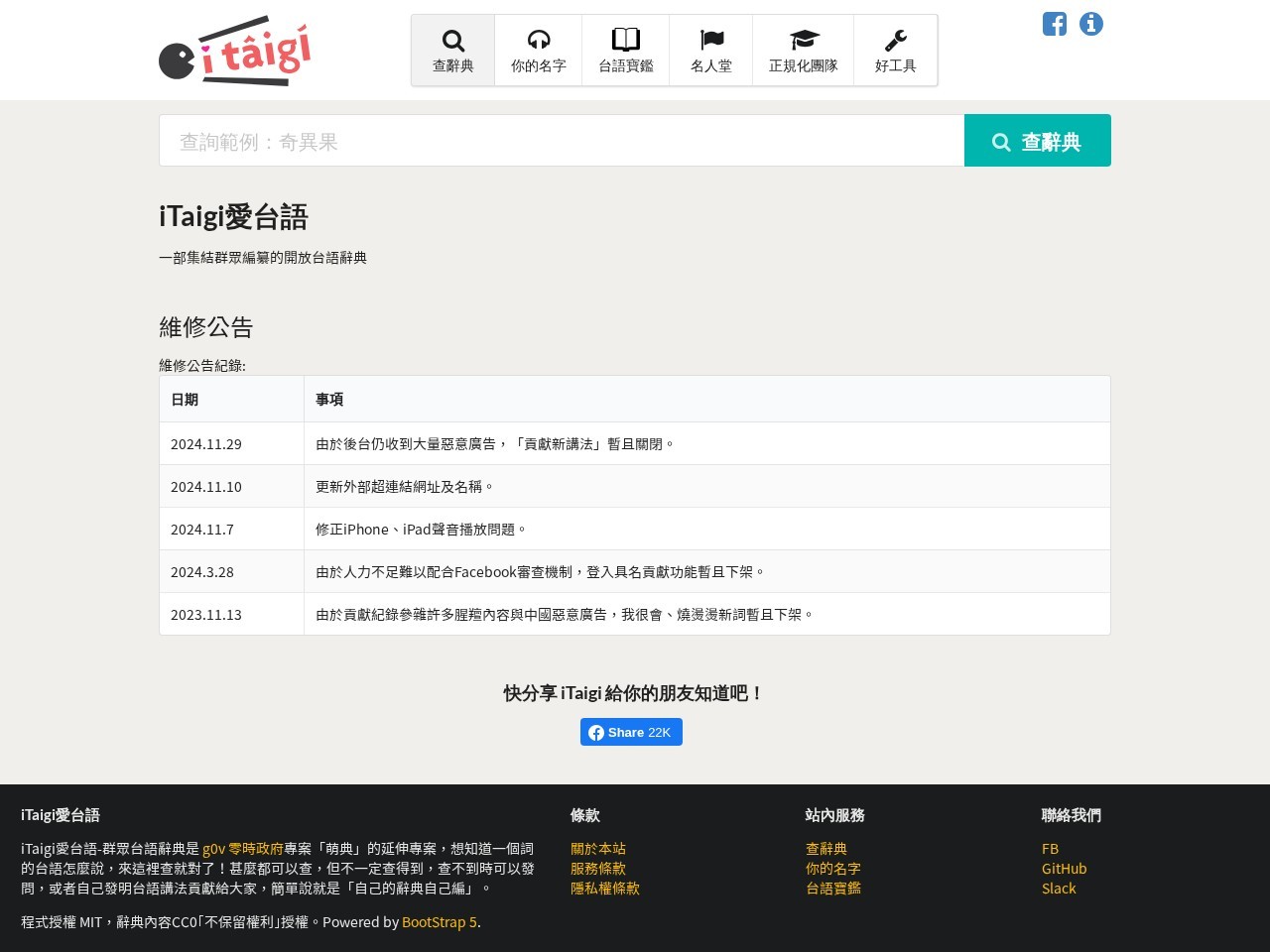The image size is (1270, 952).
Task: Open the 名人堂 flag nav item
Action: [x=711, y=51]
